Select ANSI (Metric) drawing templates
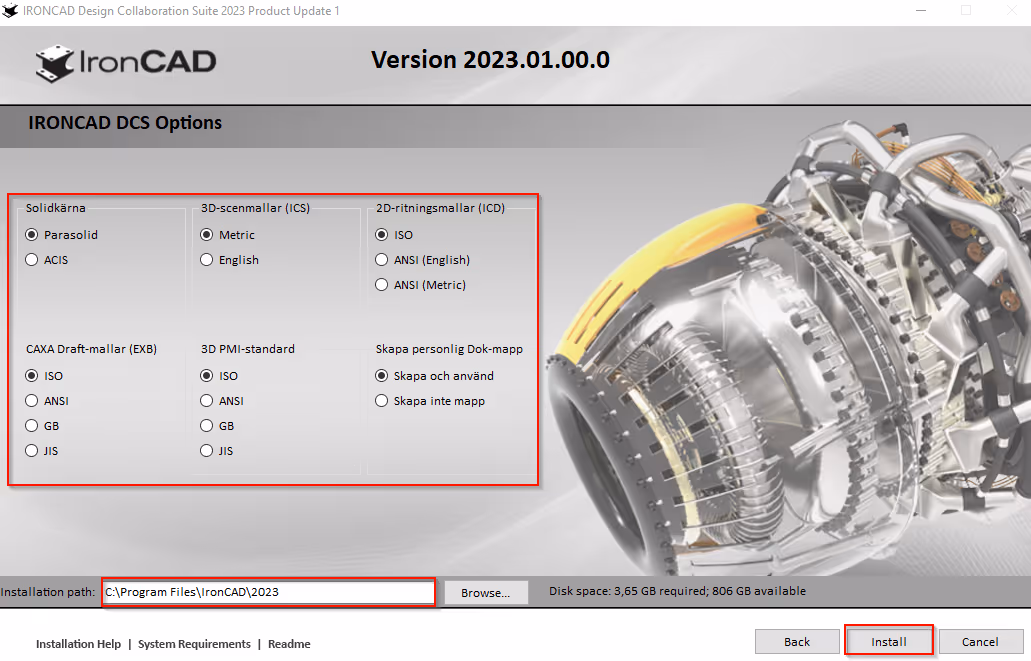The width and height of the screenshot is (1031, 661). pos(420,285)
